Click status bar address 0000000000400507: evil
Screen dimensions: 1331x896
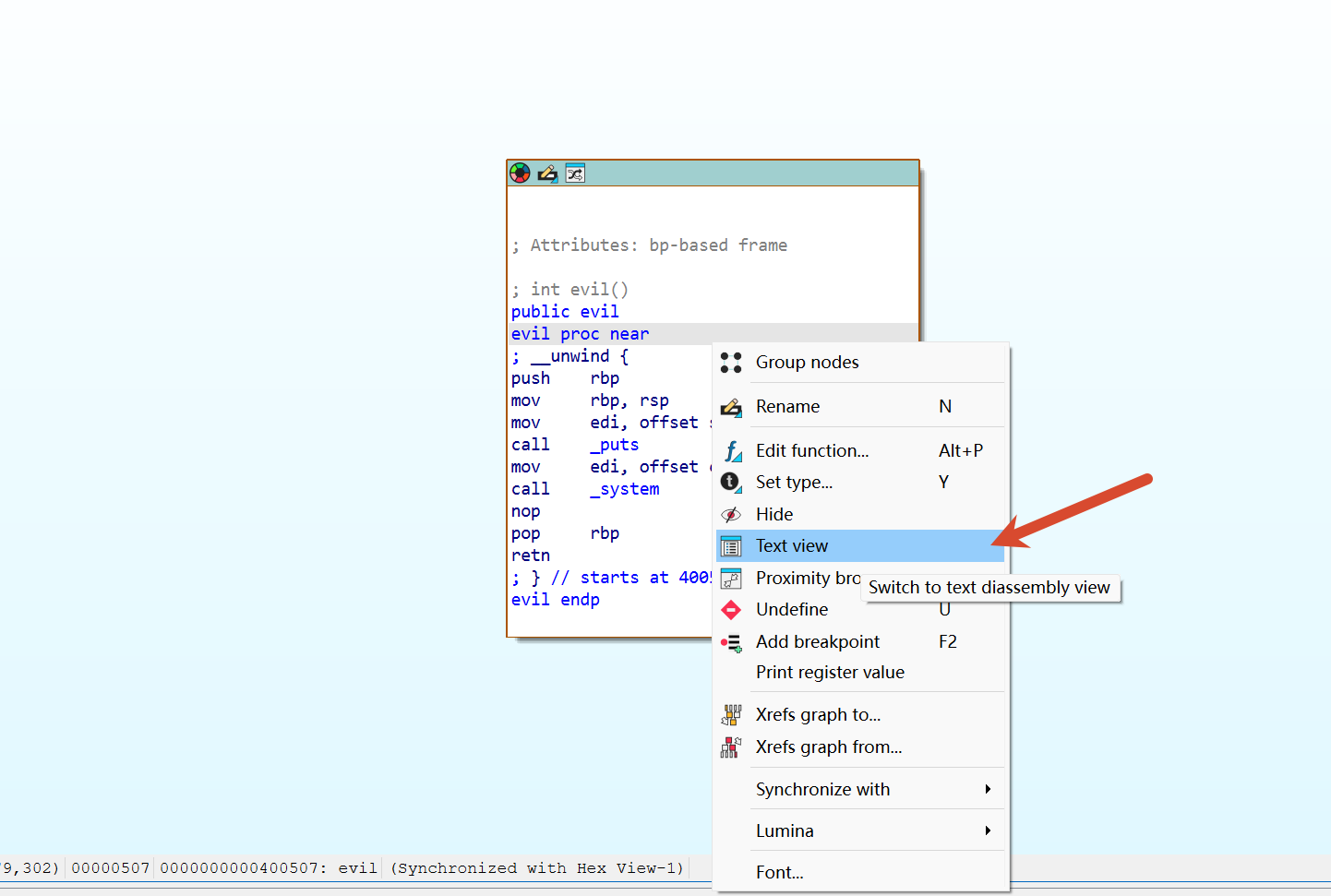(x=269, y=868)
